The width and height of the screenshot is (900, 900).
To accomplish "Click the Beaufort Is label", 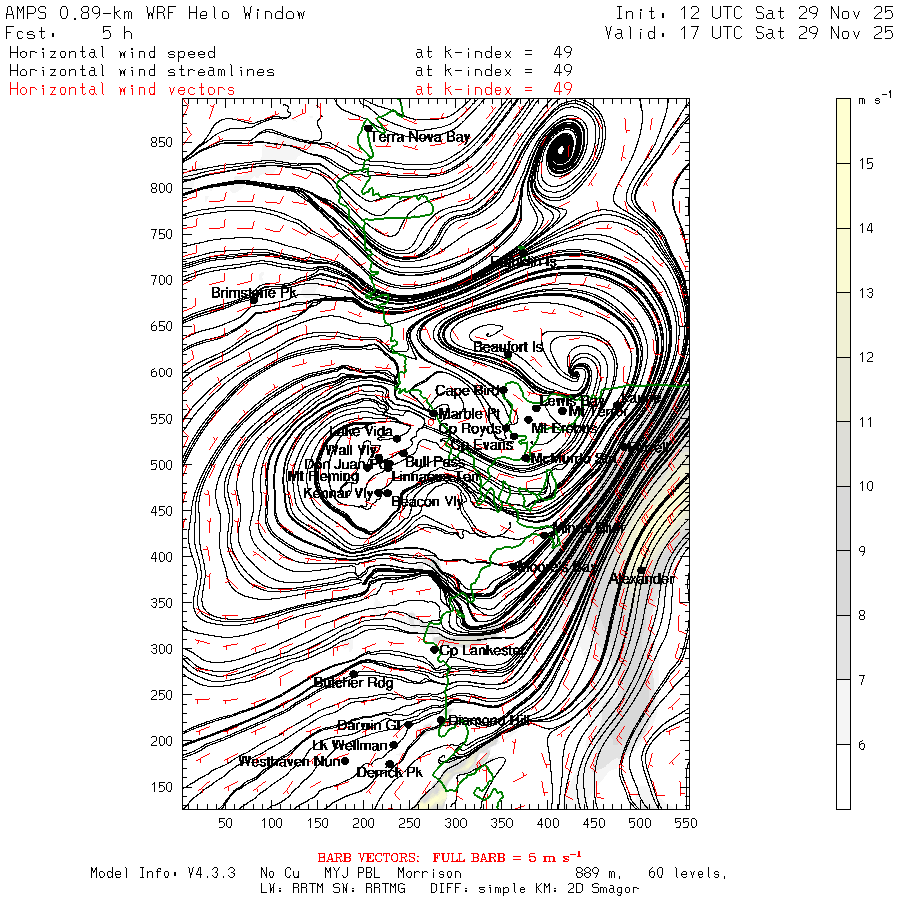I will (507, 347).
